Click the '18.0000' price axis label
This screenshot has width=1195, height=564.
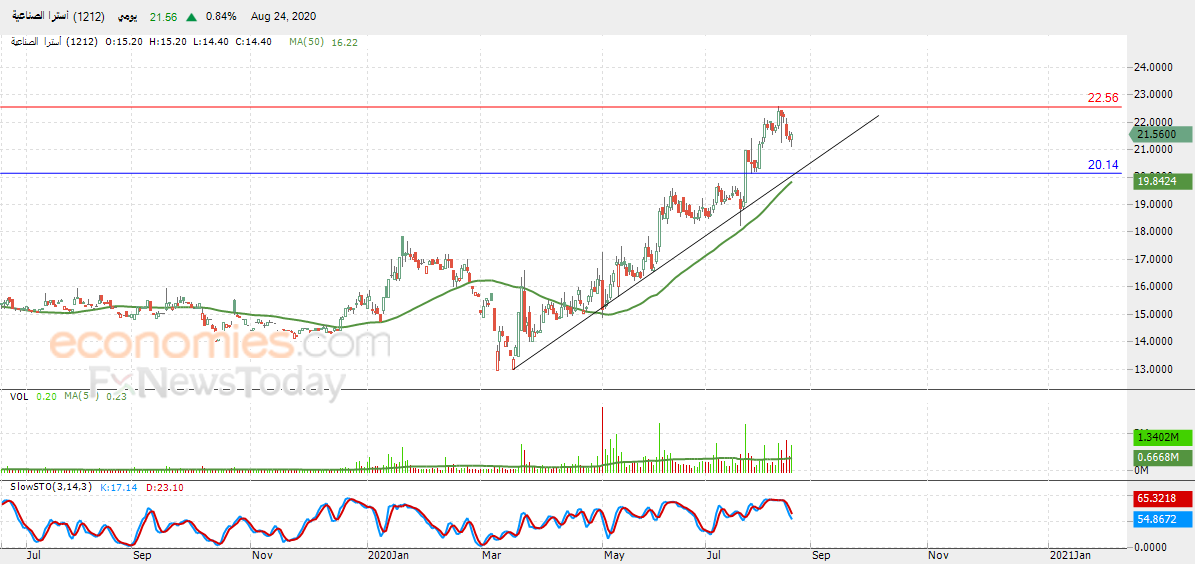tap(1155, 232)
